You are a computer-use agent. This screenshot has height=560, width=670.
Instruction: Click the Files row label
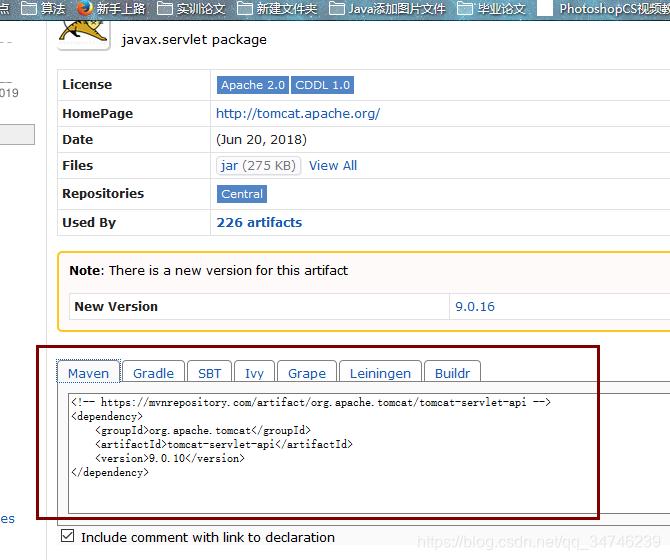pos(77,165)
